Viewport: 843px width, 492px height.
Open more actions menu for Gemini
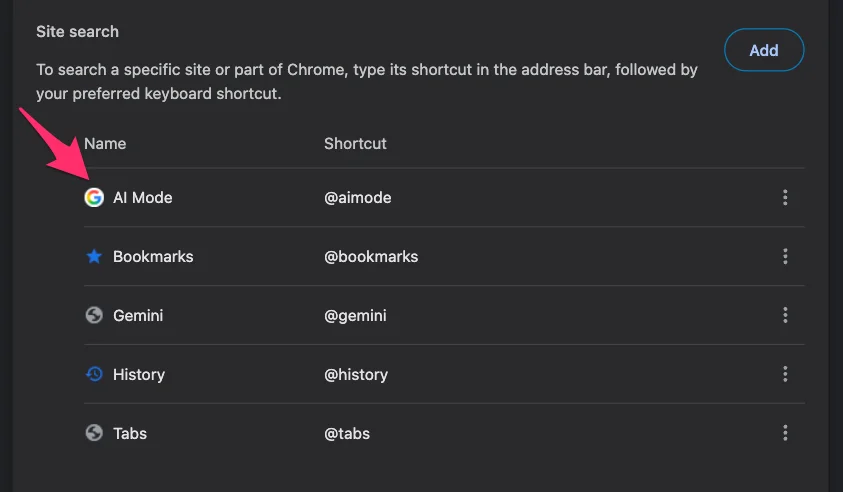pyautogui.click(x=785, y=315)
